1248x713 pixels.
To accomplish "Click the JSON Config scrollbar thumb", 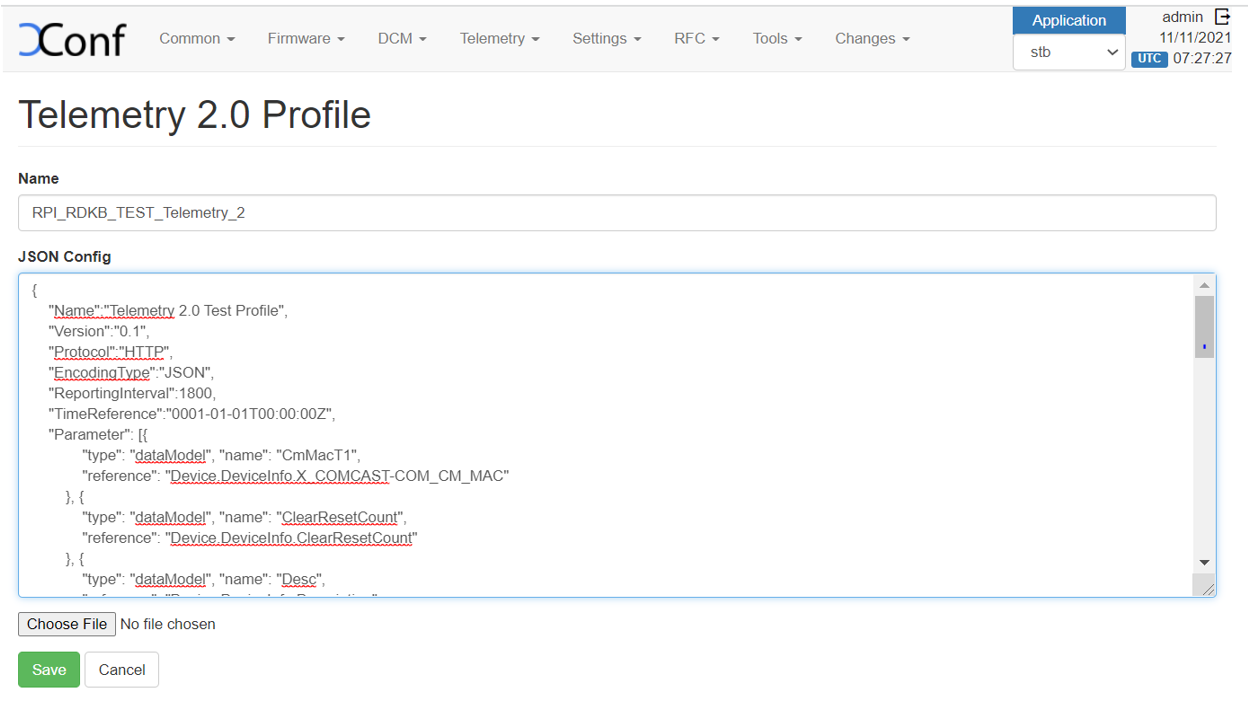I will pos(1204,327).
